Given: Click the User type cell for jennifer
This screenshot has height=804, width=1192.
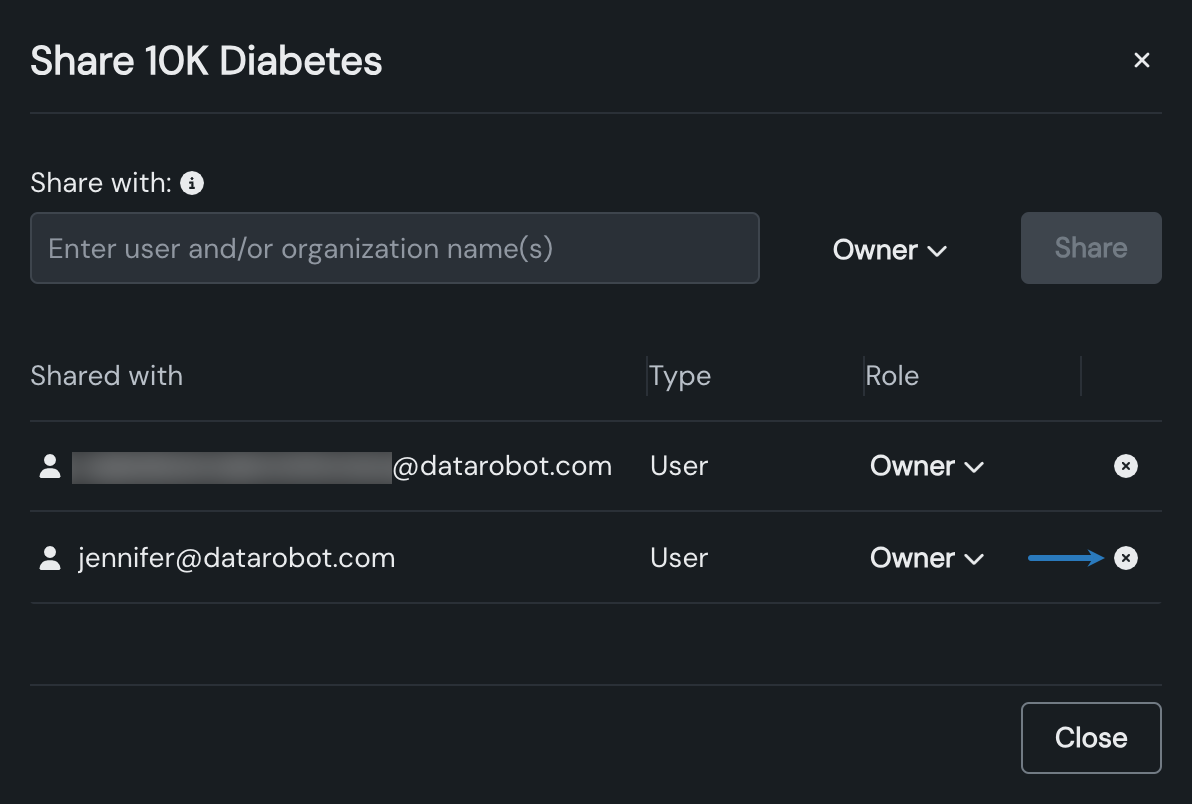Looking at the screenshot, I should [x=679, y=558].
